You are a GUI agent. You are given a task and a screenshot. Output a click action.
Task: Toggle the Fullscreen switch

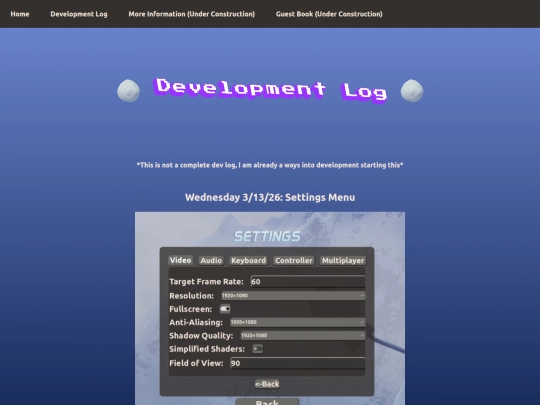point(225,309)
